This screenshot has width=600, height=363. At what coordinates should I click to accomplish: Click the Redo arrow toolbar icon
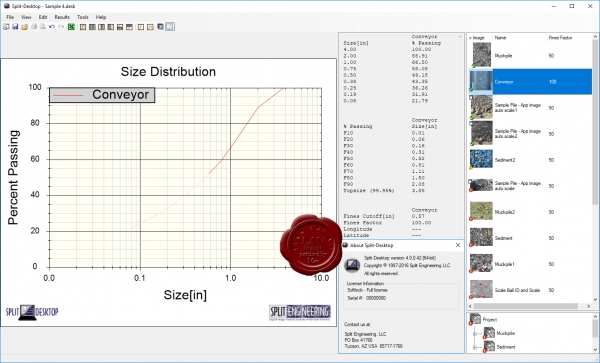[61, 27]
